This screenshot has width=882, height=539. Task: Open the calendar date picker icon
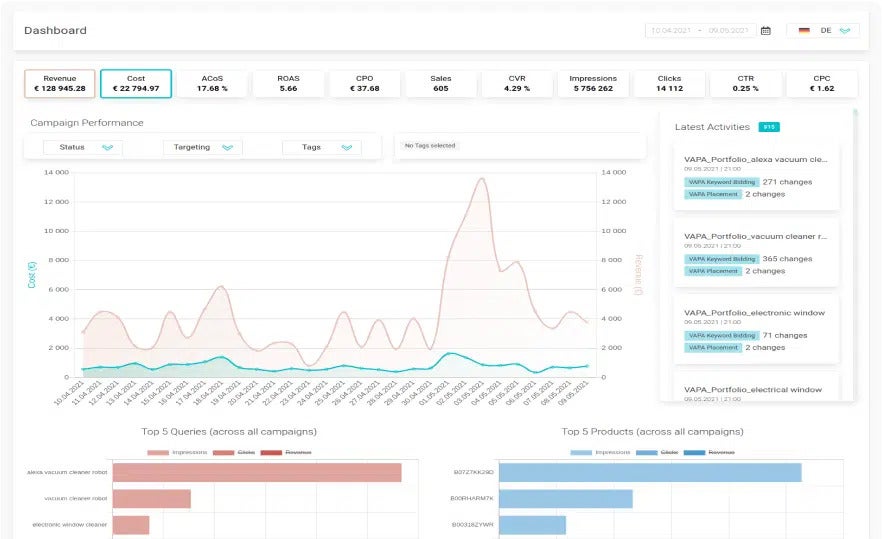[766, 31]
